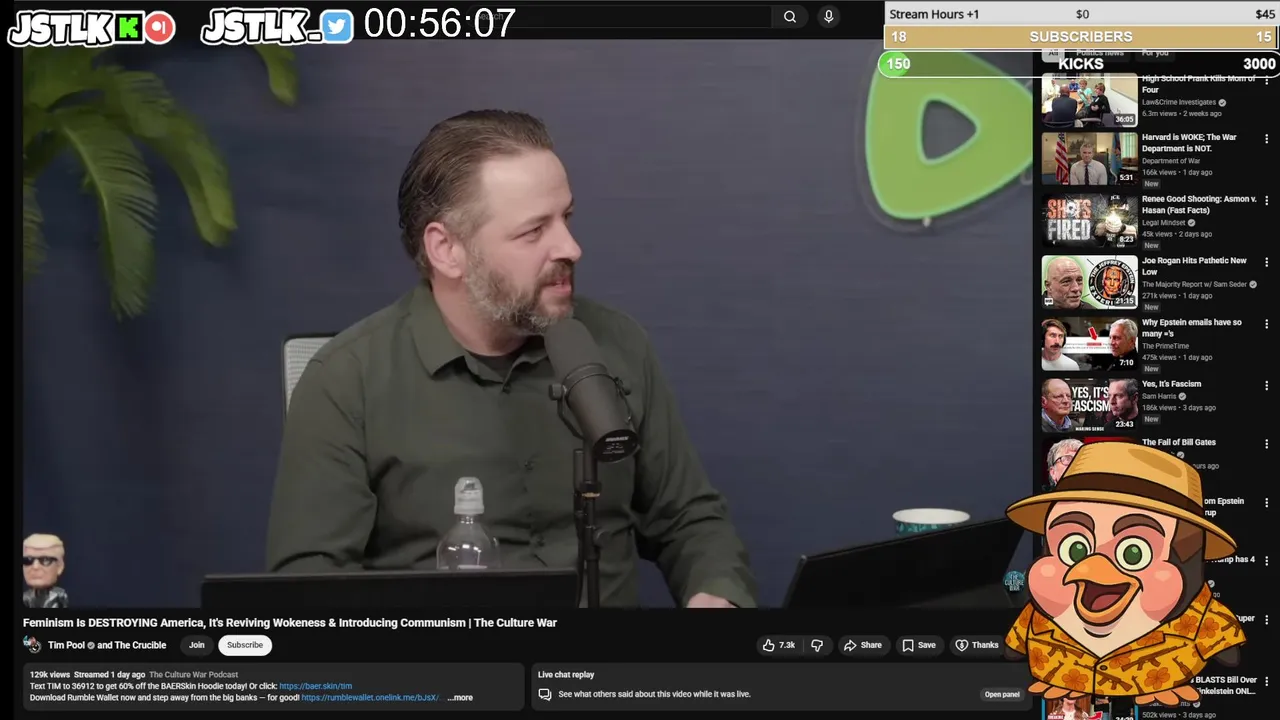Click the Thanks button

[x=976, y=645]
